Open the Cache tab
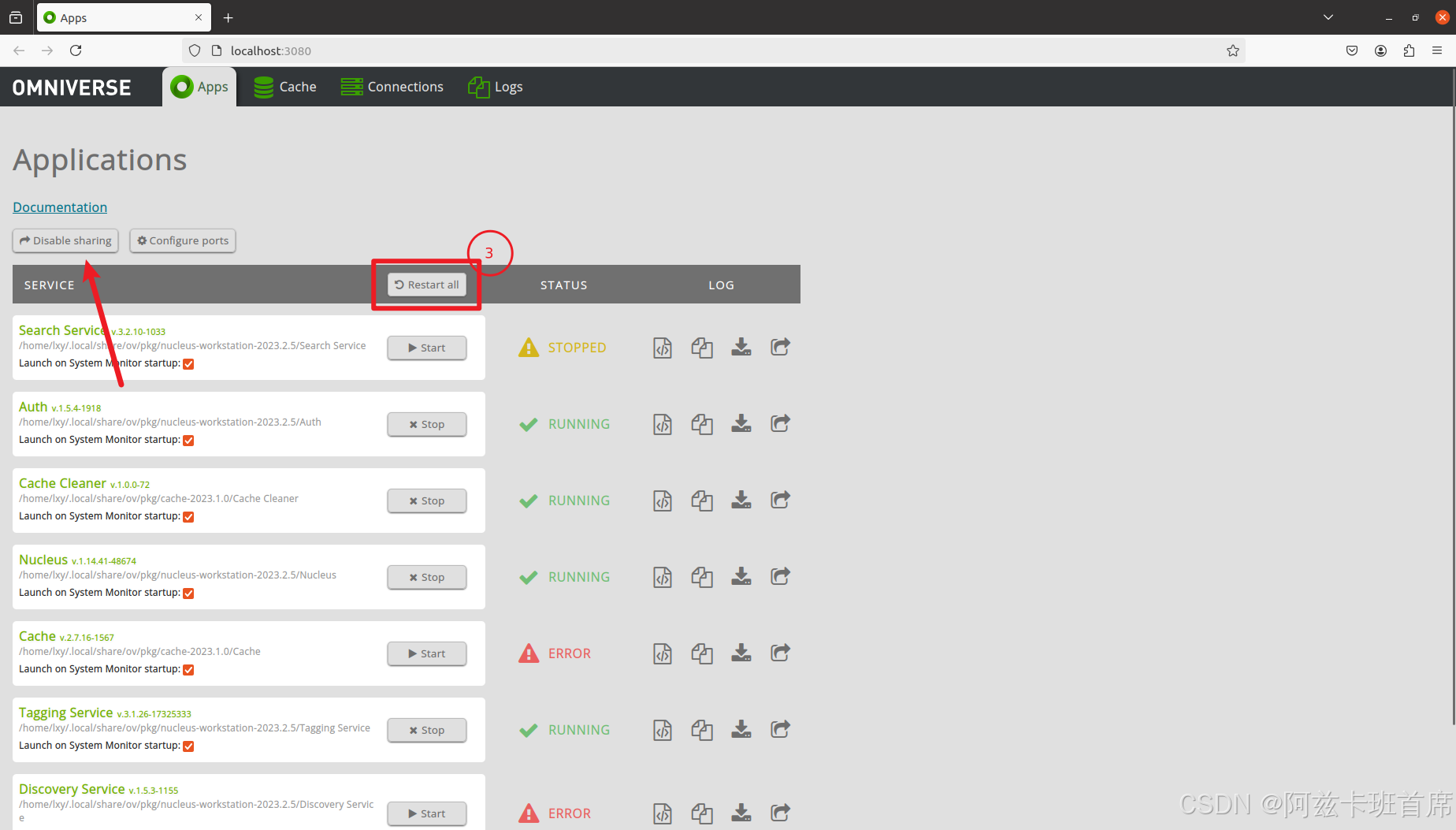This screenshot has width=1456, height=830. click(285, 87)
